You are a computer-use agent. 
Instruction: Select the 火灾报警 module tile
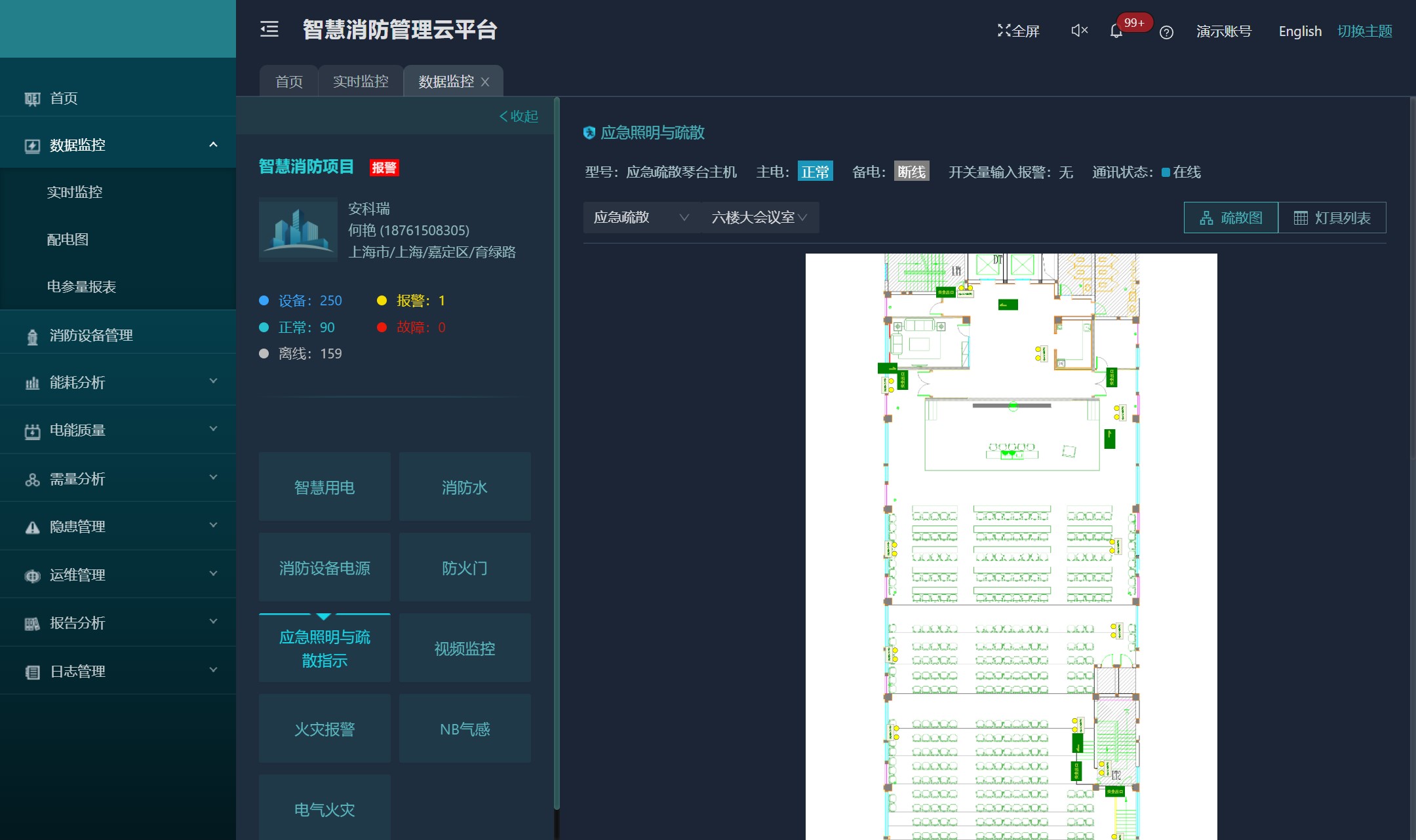tap(324, 729)
